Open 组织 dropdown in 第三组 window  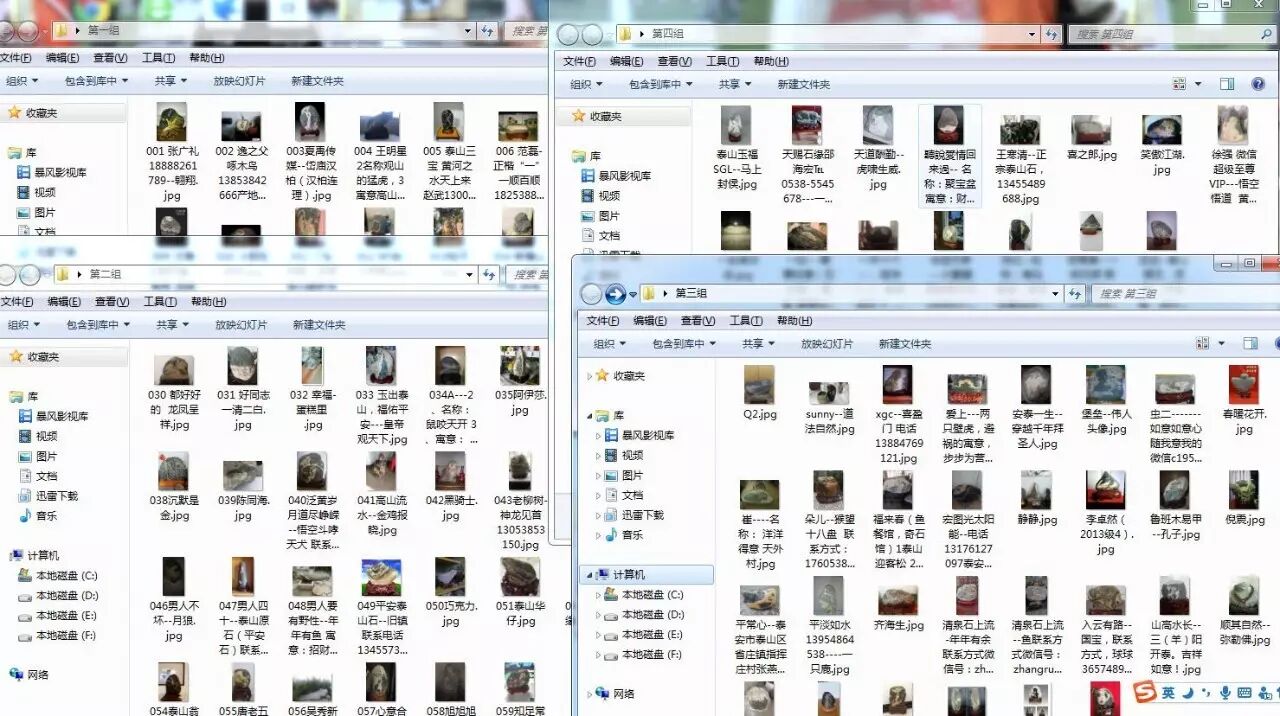[x=609, y=343]
